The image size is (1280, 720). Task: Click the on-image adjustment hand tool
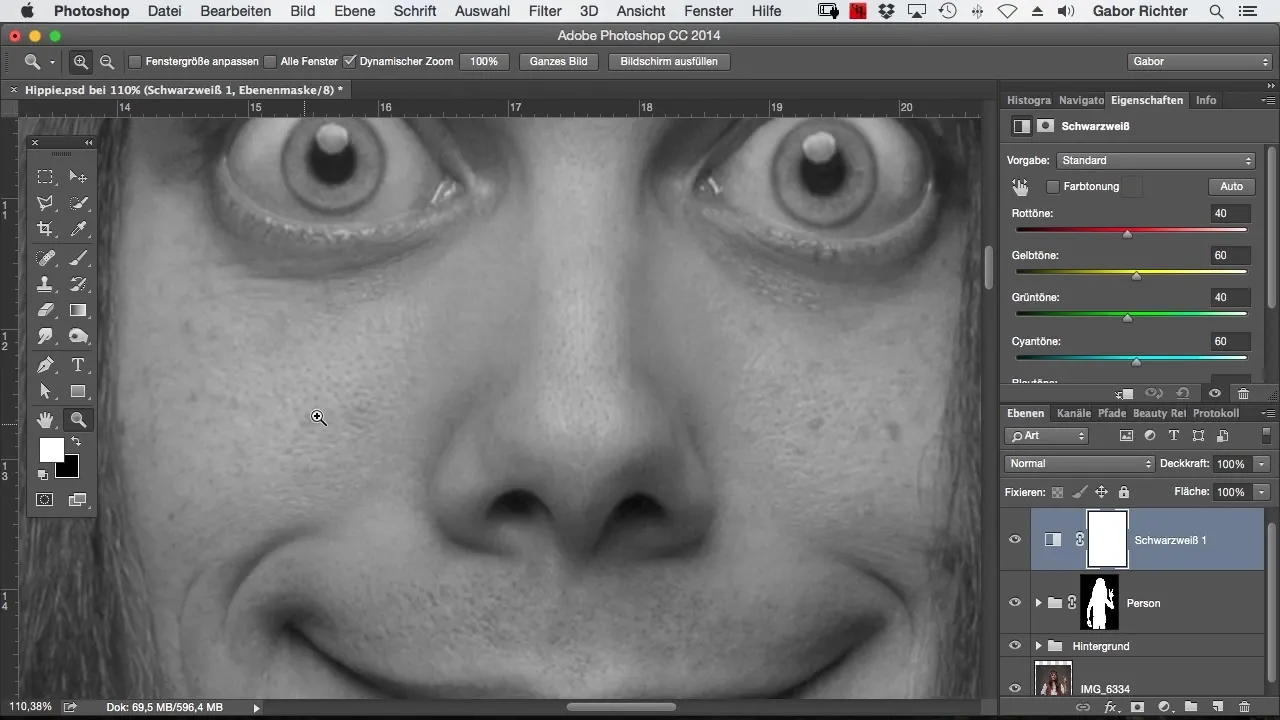click(x=1020, y=186)
